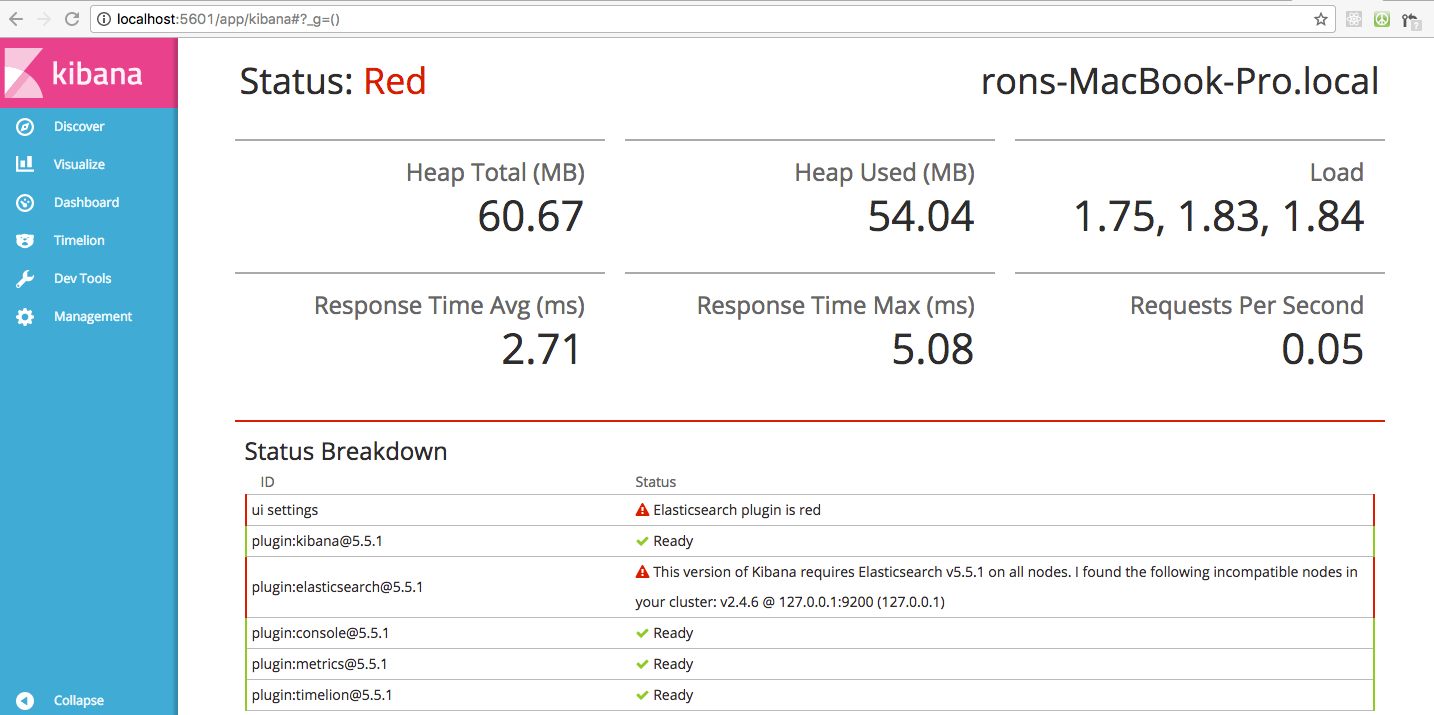Click the 'Requests Per Second' label
Image resolution: width=1434 pixels, height=715 pixels.
pos(1247,306)
